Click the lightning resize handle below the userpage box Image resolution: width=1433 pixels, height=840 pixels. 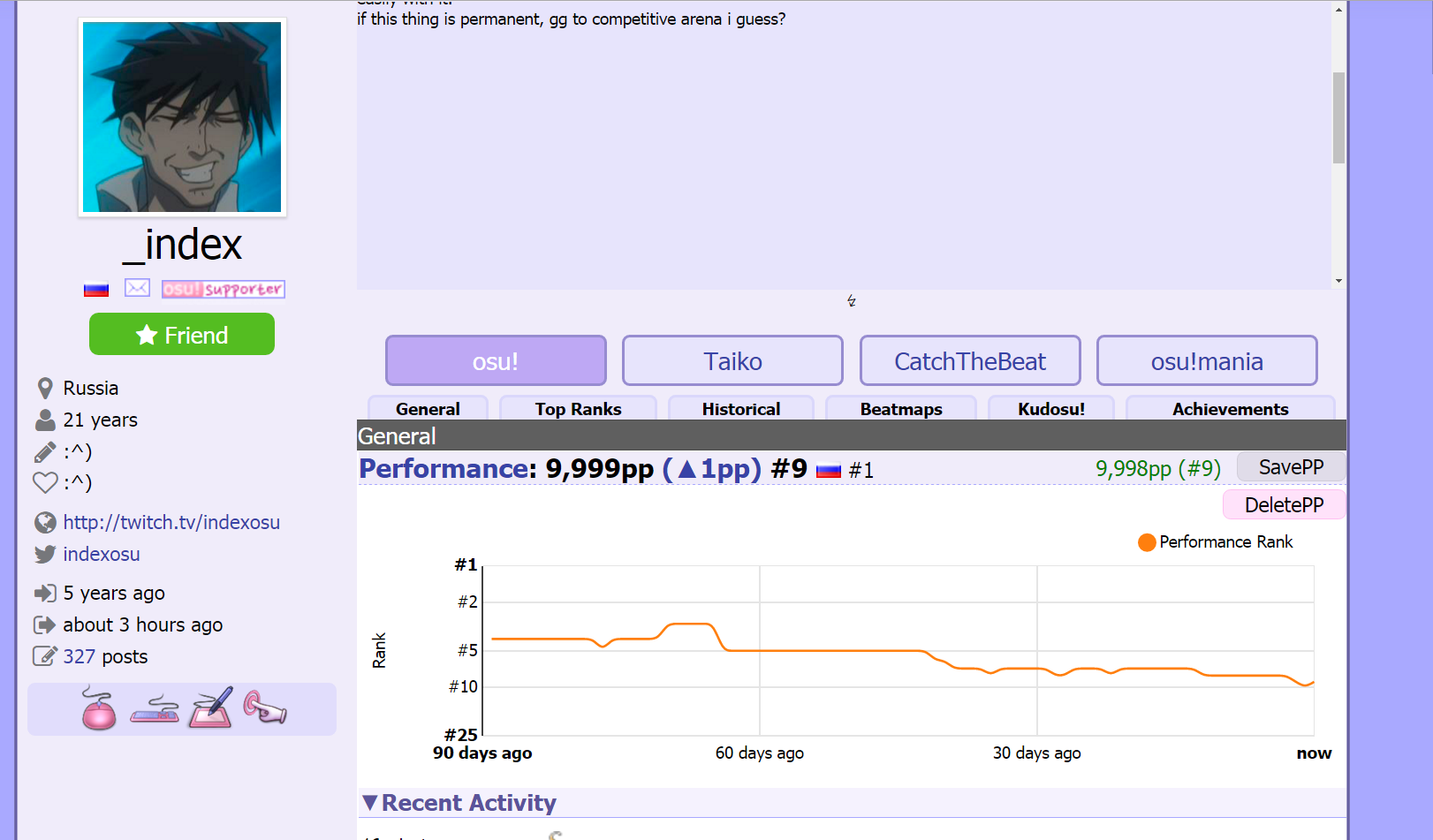(x=852, y=301)
